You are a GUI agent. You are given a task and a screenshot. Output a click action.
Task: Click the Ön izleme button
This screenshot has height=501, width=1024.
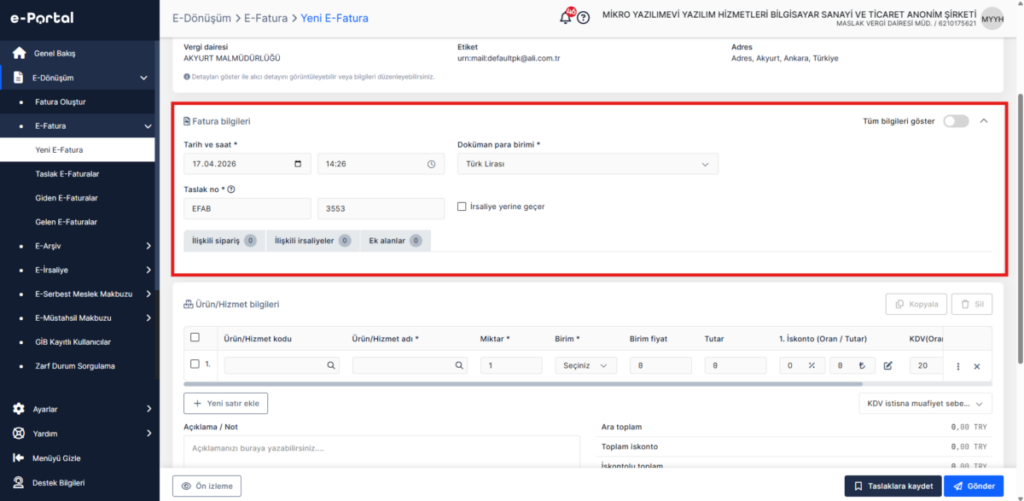click(x=207, y=486)
